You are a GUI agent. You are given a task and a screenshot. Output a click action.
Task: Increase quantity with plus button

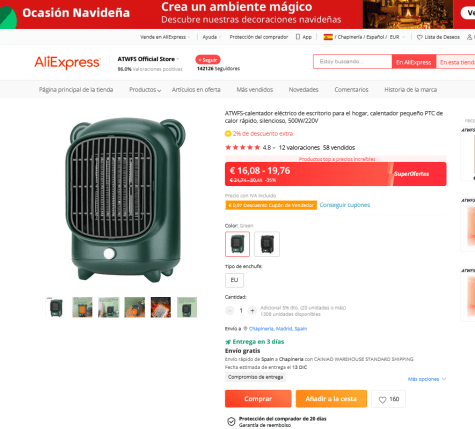(x=252, y=311)
